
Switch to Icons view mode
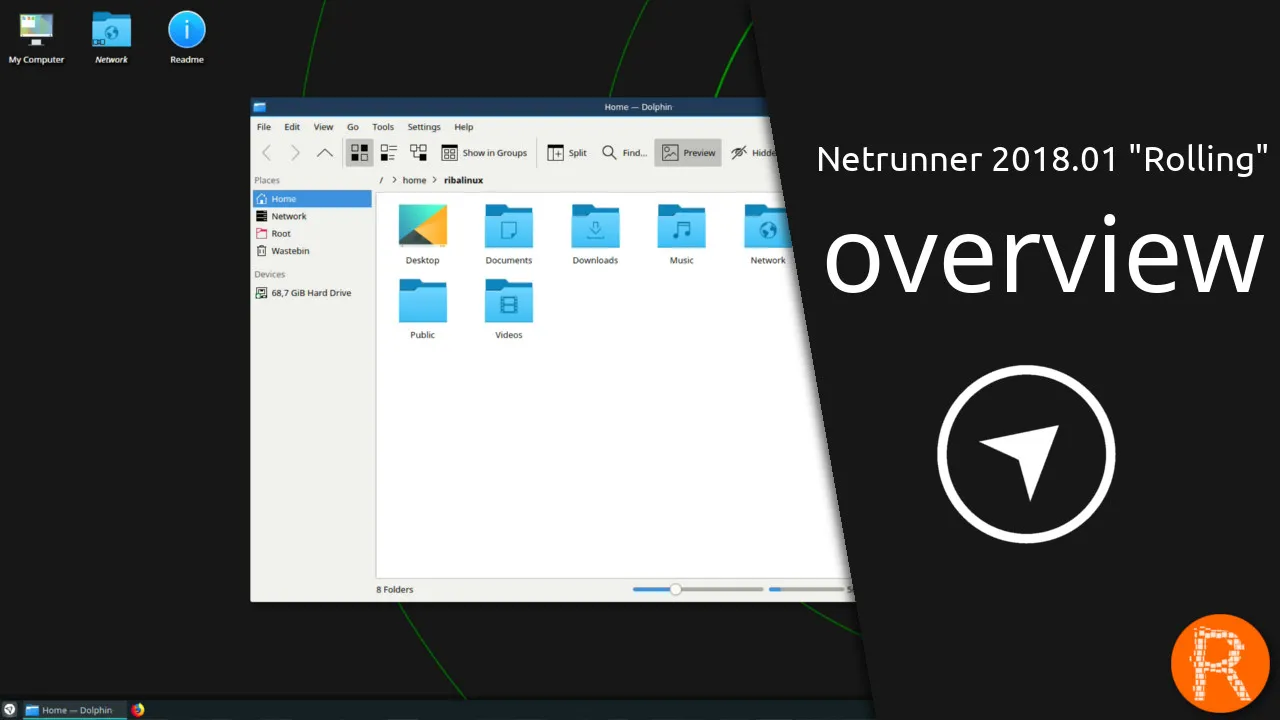click(x=360, y=153)
